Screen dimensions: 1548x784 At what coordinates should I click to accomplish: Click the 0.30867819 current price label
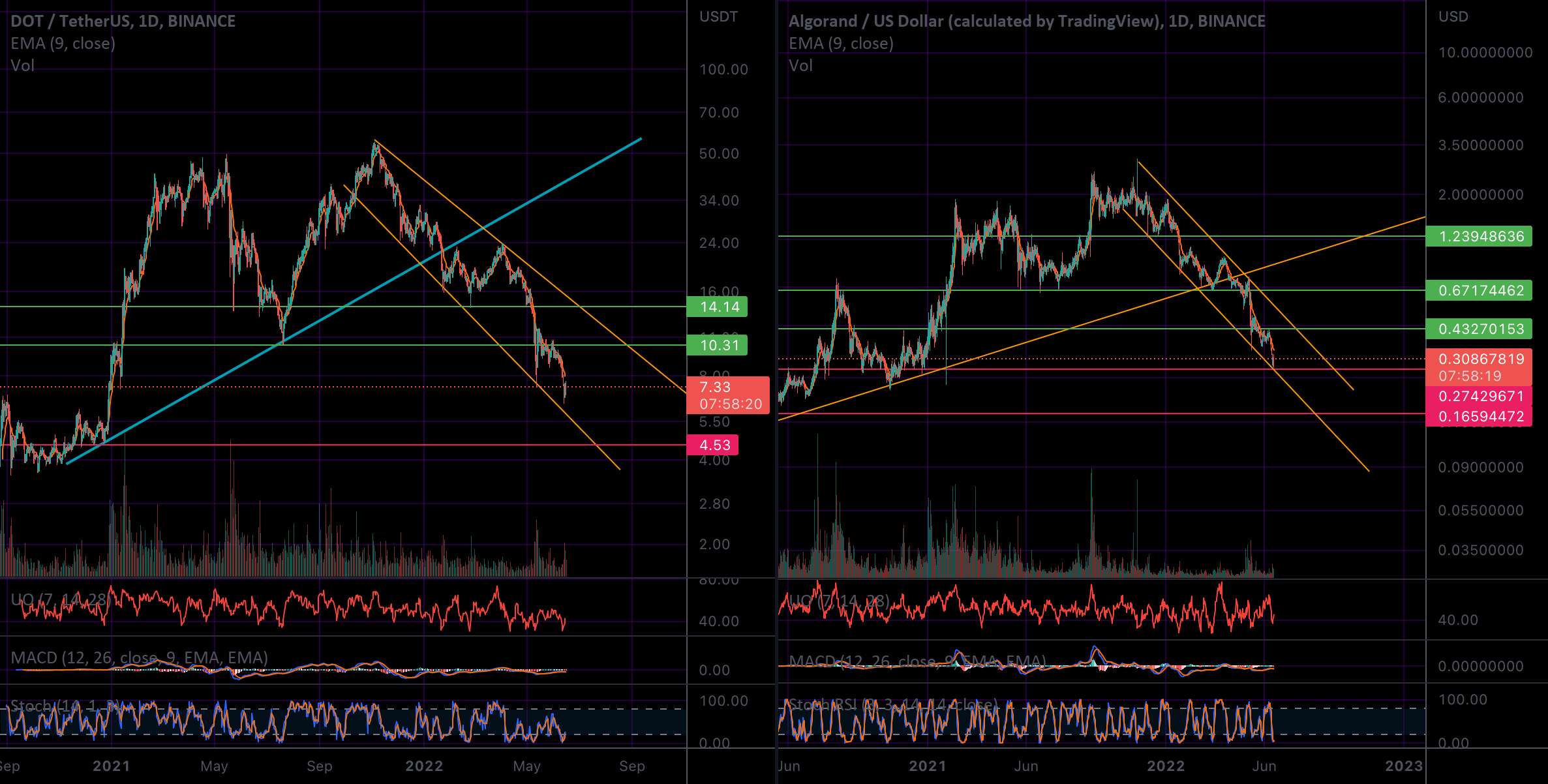[1479, 367]
